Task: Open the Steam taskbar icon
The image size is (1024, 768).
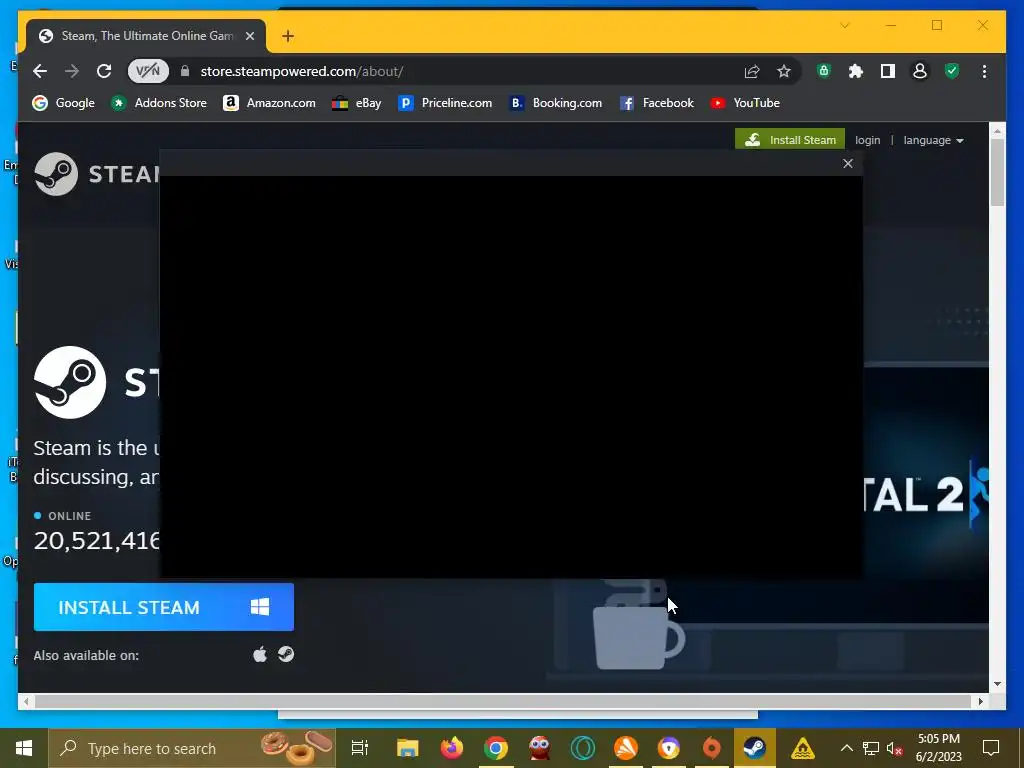Action: click(x=754, y=748)
